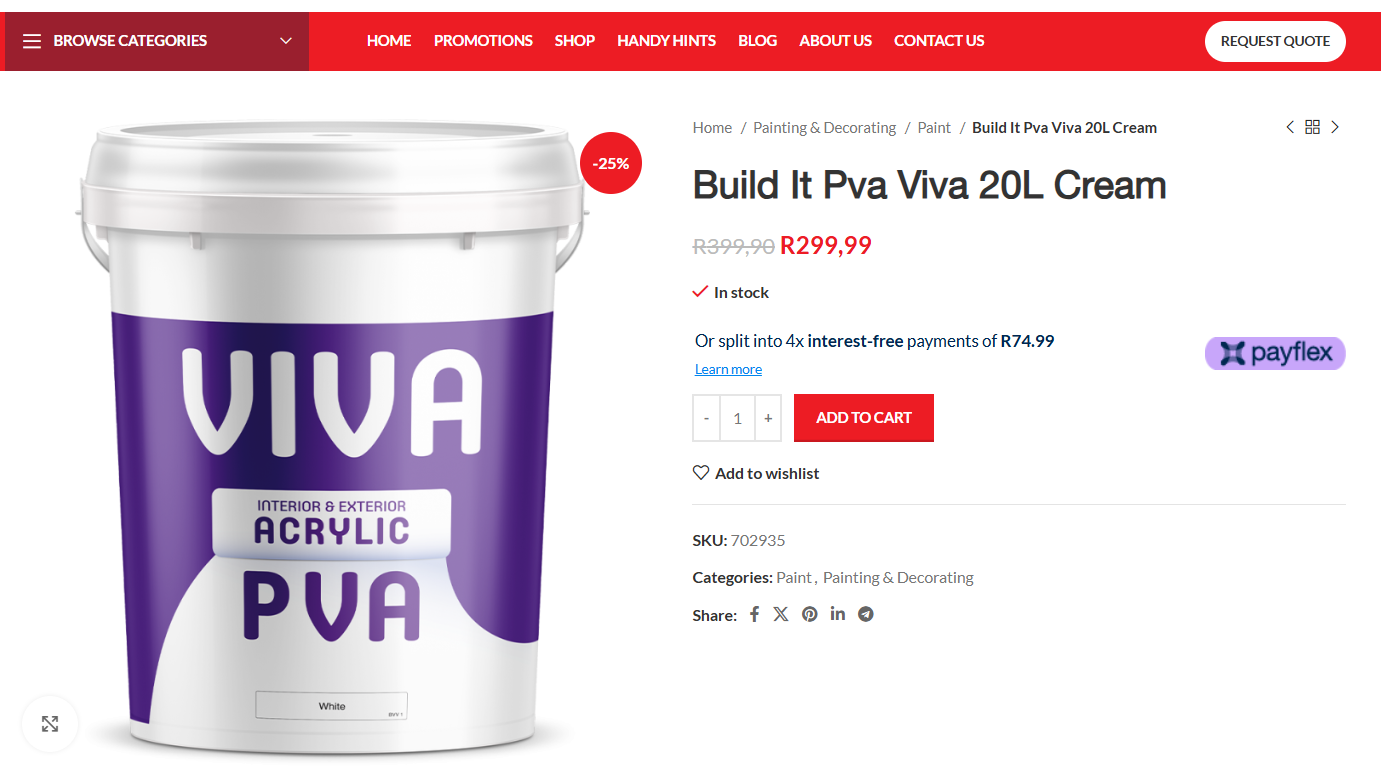Share product on LinkedIn icon
This screenshot has height=777, width=1381.
pos(838,614)
